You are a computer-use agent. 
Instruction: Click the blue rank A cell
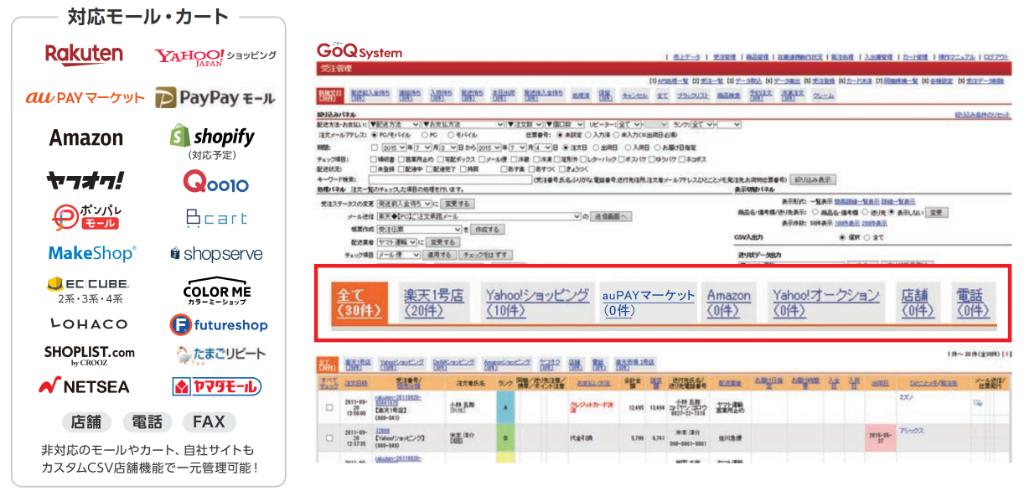[504, 408]
